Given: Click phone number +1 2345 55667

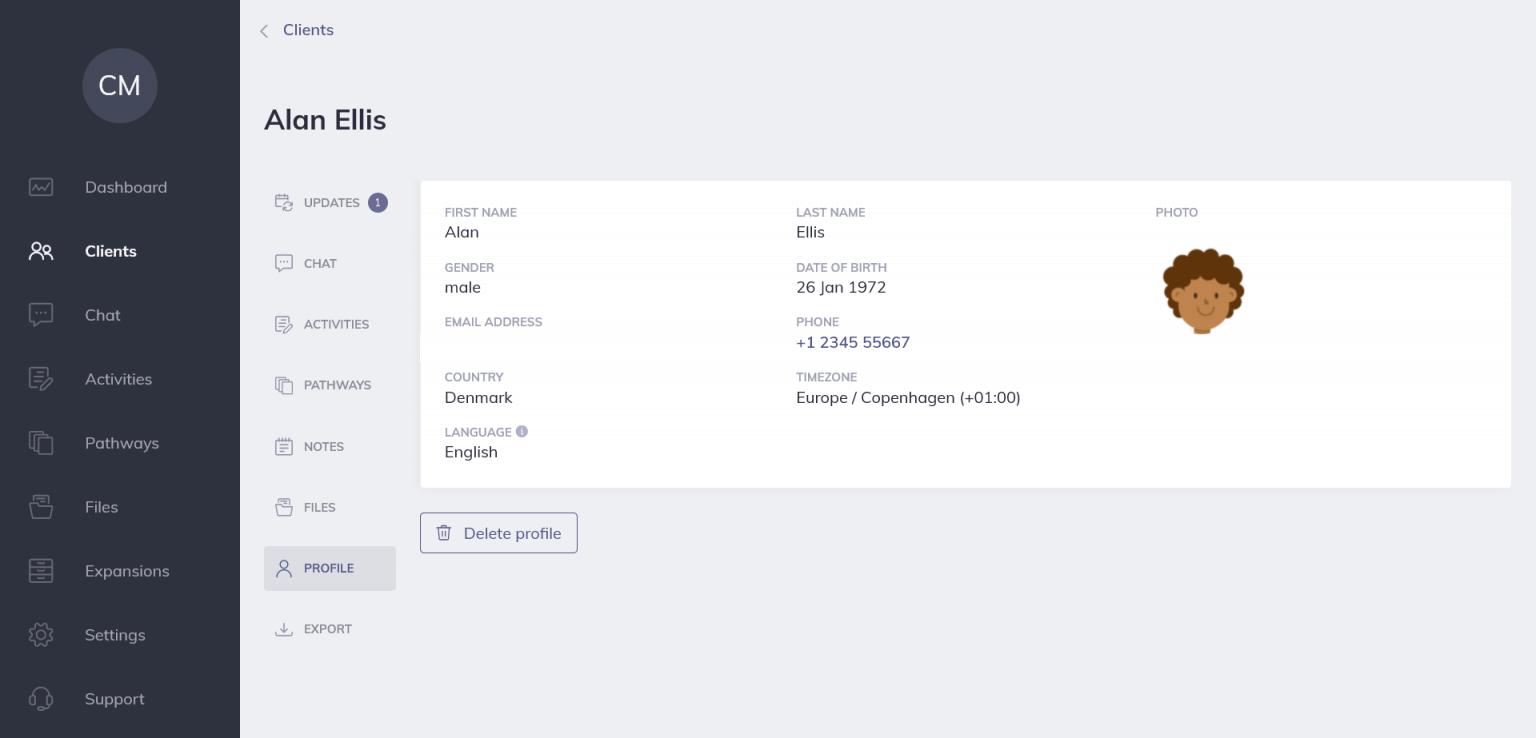Looking at the screenshot, I should (853, 342).
